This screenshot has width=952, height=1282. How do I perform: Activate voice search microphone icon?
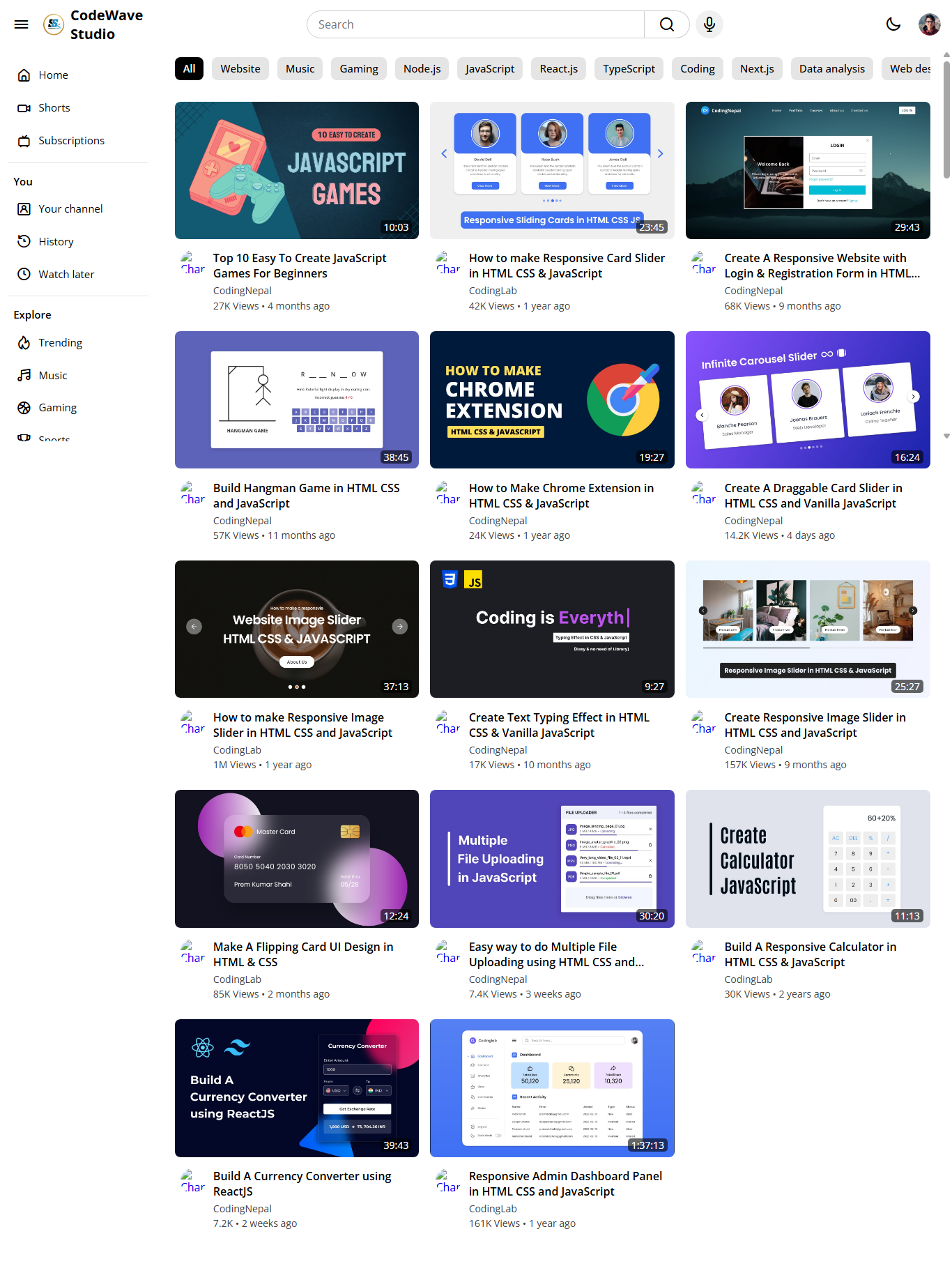(x=709, y=24)
